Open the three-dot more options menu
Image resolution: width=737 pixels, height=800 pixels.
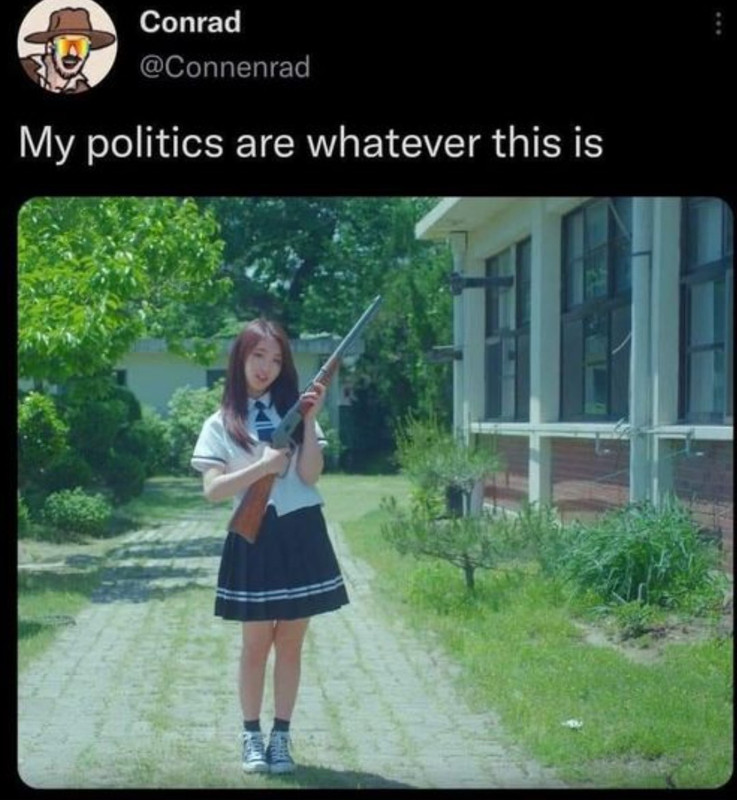(718, 23)
